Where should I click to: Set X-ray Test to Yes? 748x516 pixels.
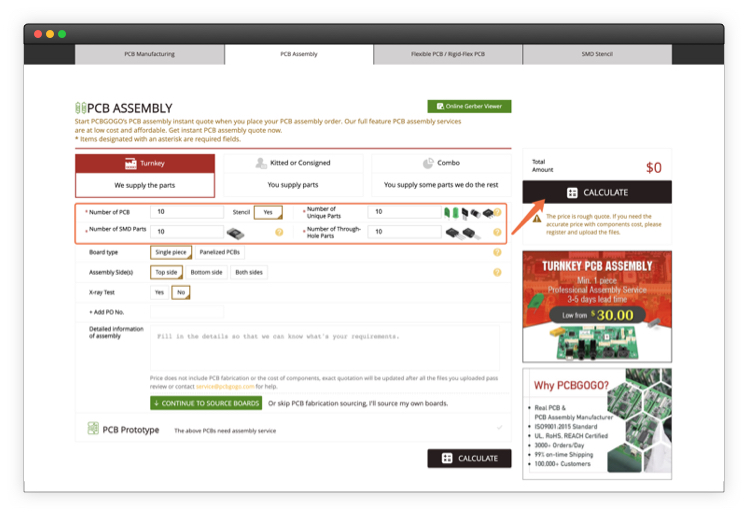coord(159,292)
